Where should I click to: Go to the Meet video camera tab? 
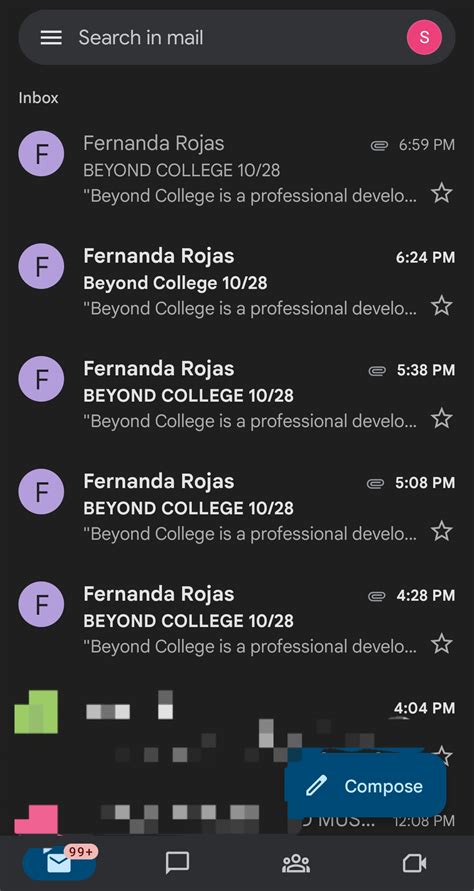pos(414,864)
